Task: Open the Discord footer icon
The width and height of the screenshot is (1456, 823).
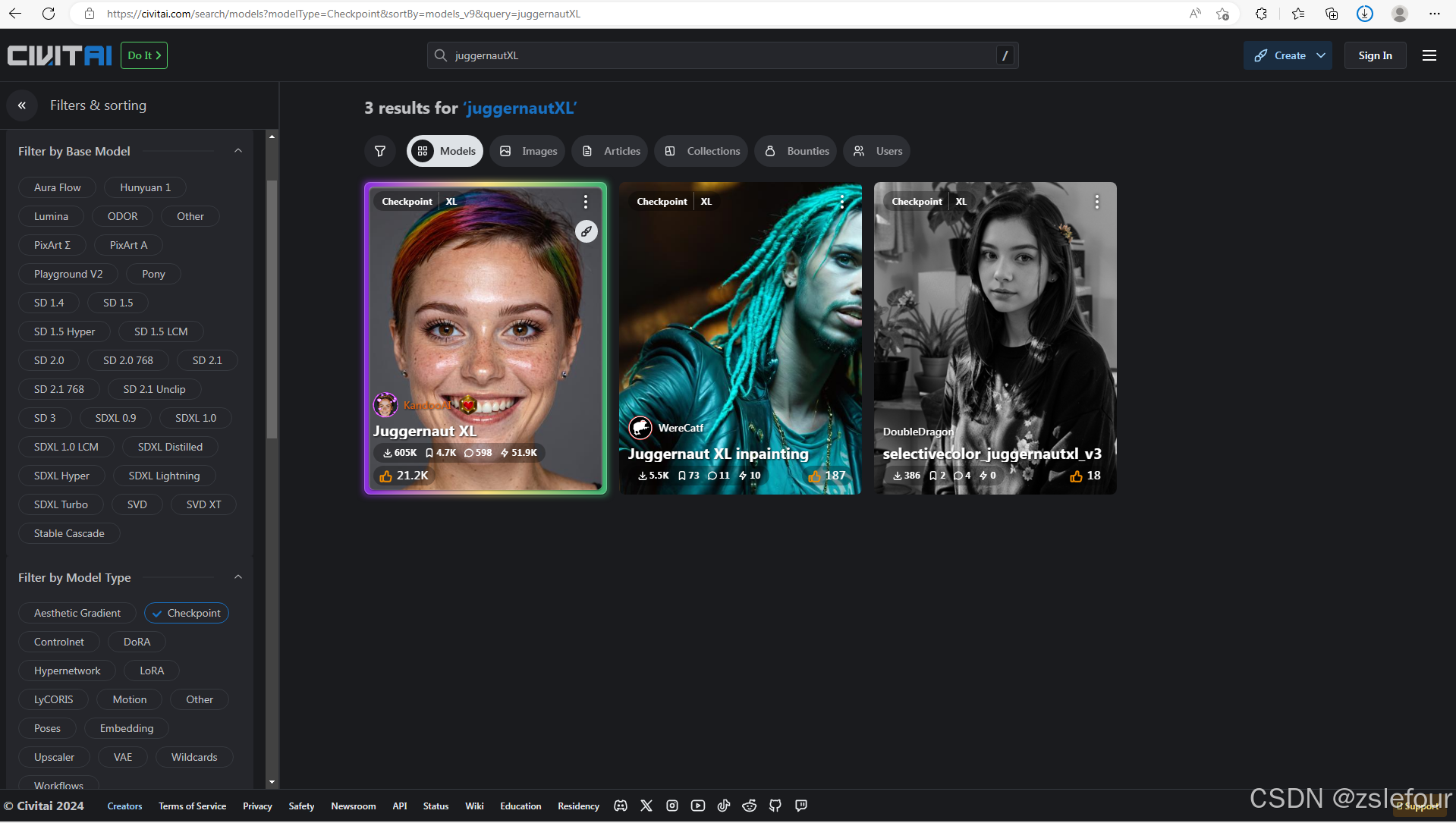Action: [x=621, y=806]
